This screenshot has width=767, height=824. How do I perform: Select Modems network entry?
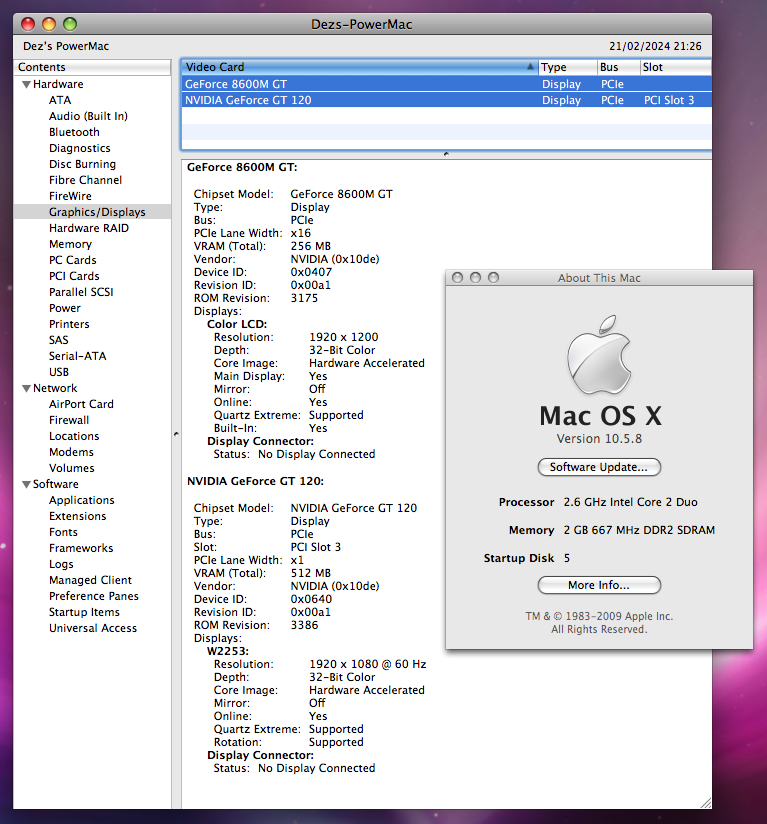[x=71, y=452]
